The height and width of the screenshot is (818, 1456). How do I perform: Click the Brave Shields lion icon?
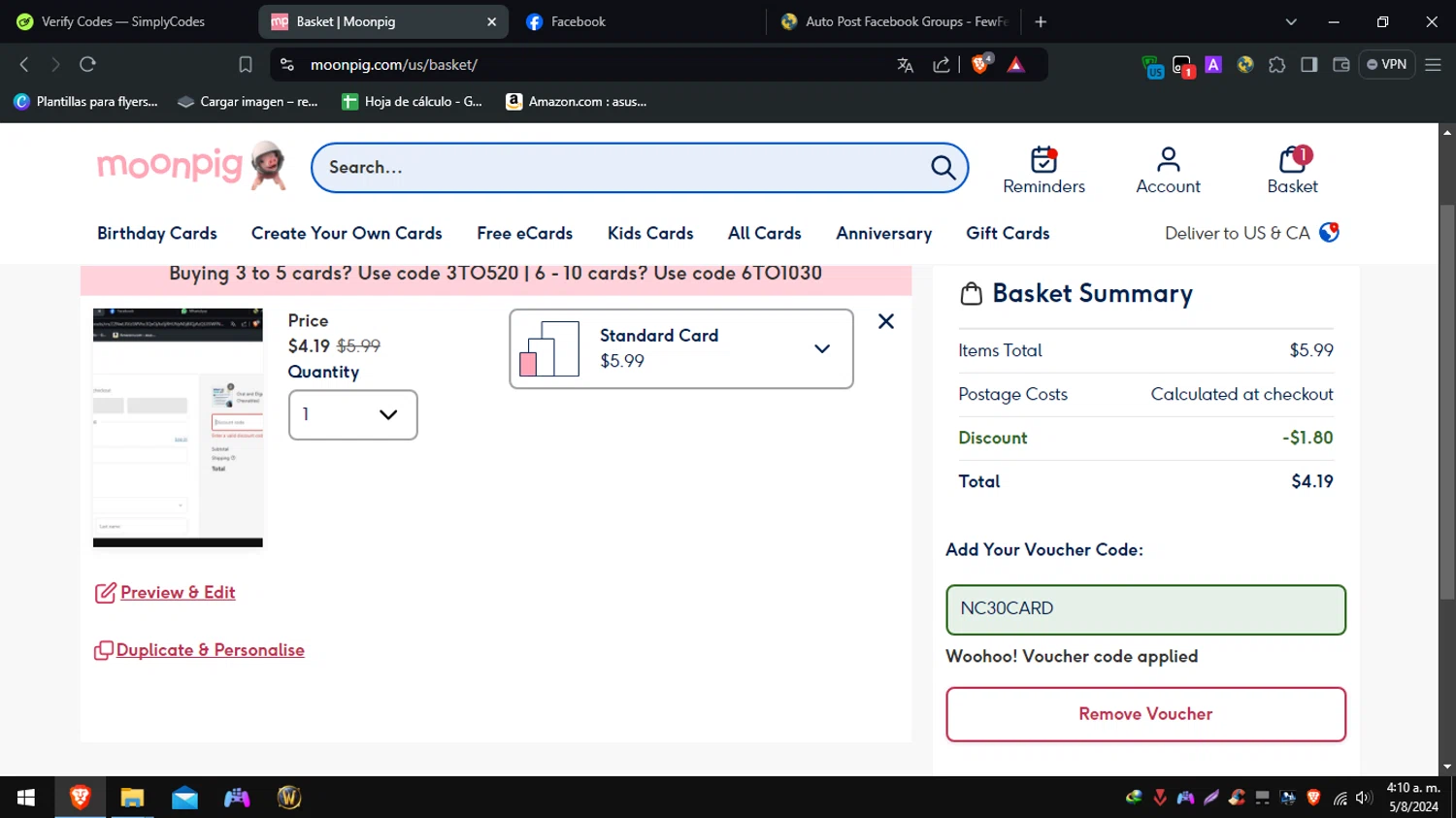click(981, 64)
